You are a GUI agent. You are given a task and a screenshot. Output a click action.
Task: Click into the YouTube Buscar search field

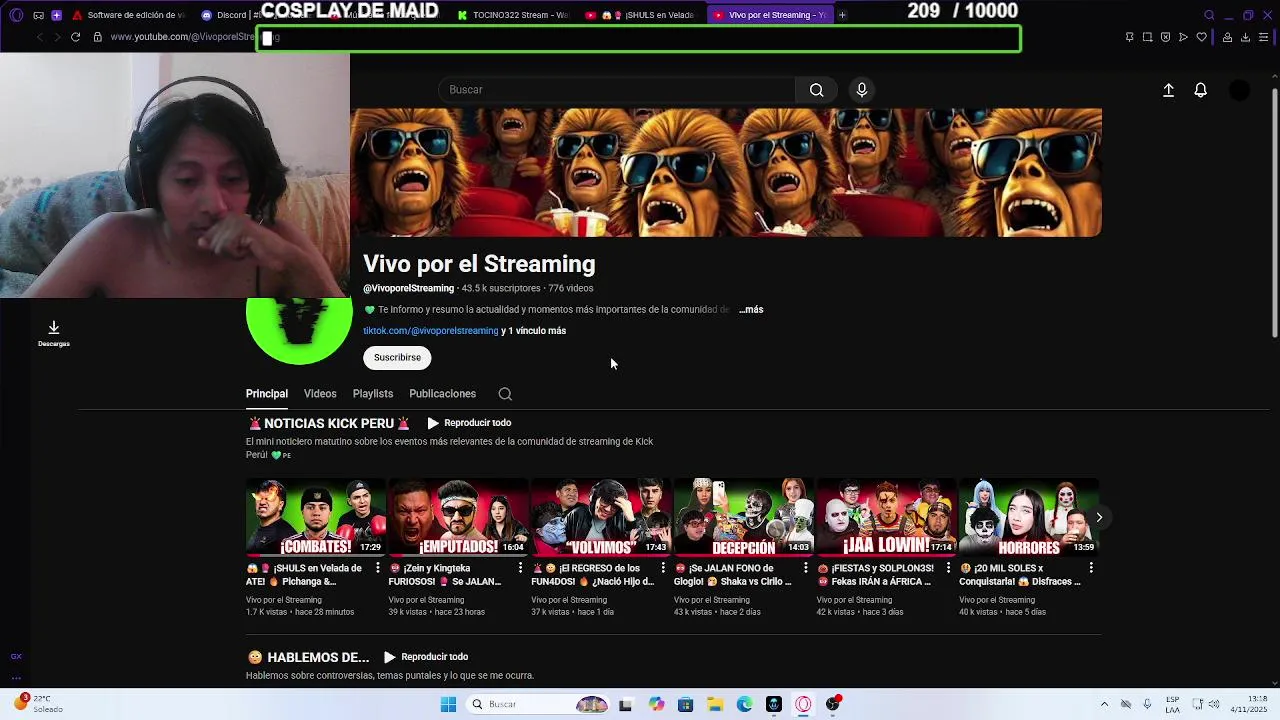tap(617, 90)
